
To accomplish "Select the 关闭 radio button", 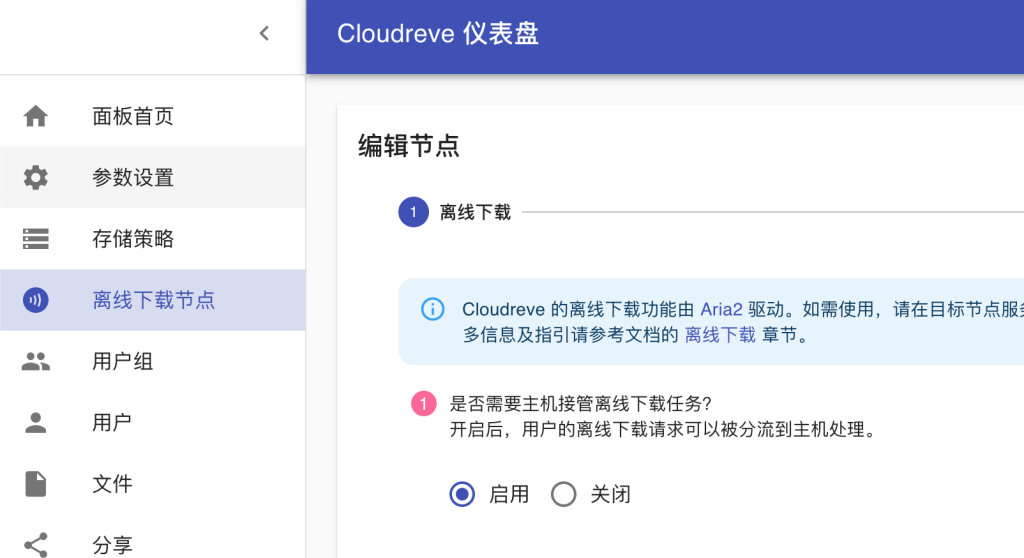I will point(564,494).
